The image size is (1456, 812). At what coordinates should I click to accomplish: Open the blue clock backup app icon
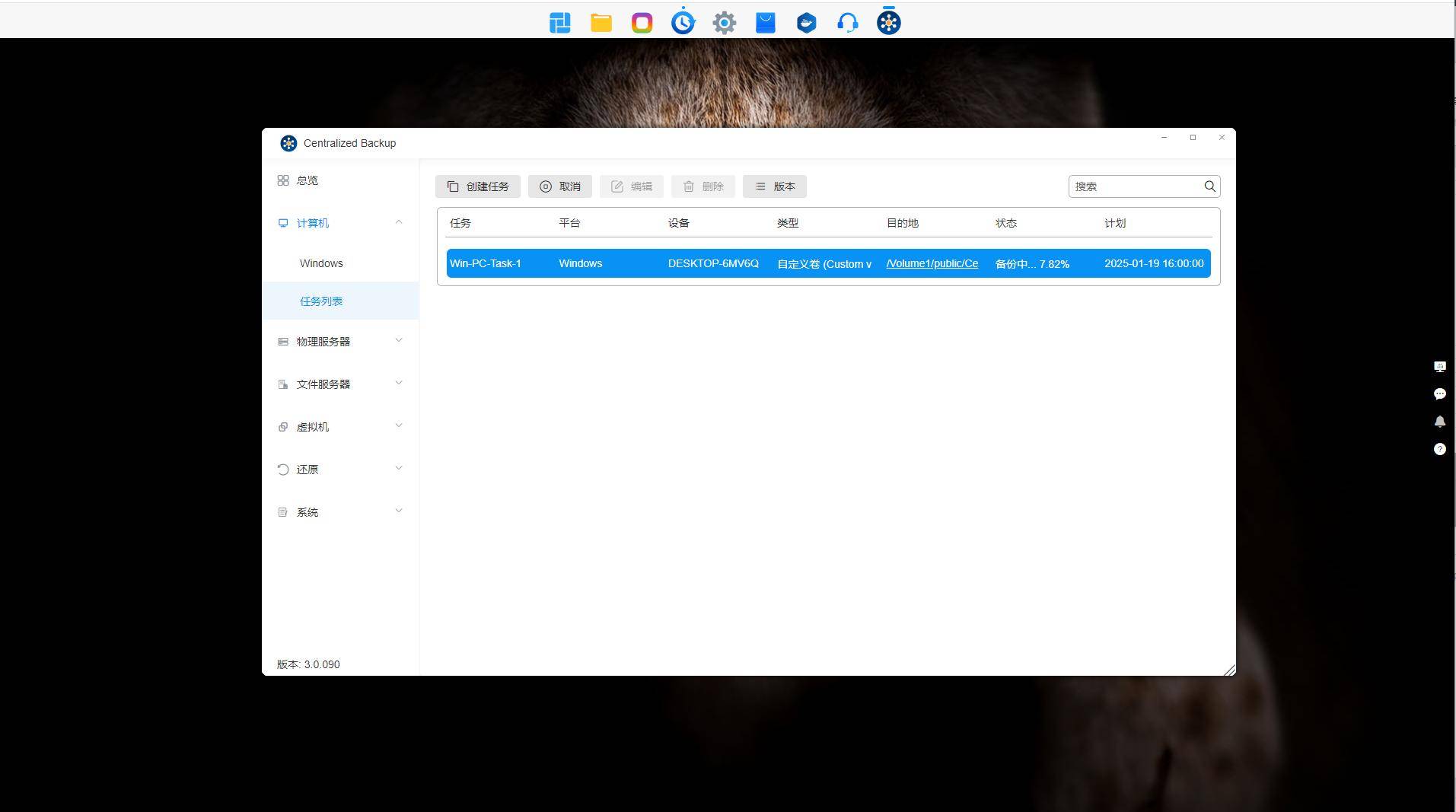pos(683,23)
